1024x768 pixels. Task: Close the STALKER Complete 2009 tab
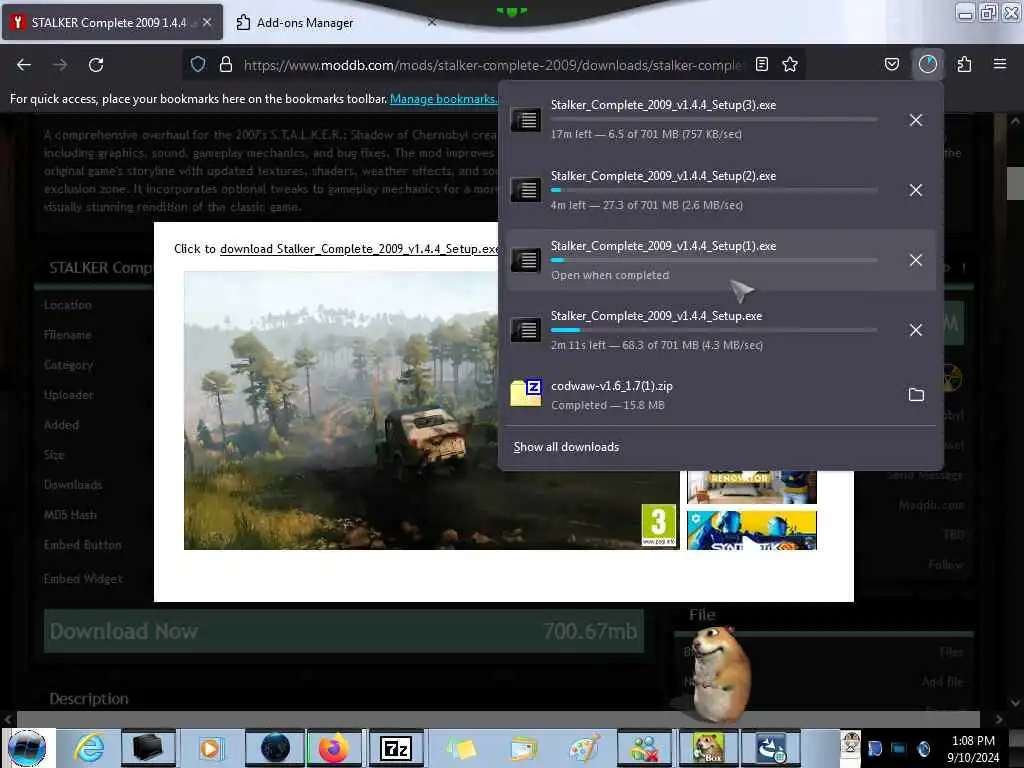(207, 22)
